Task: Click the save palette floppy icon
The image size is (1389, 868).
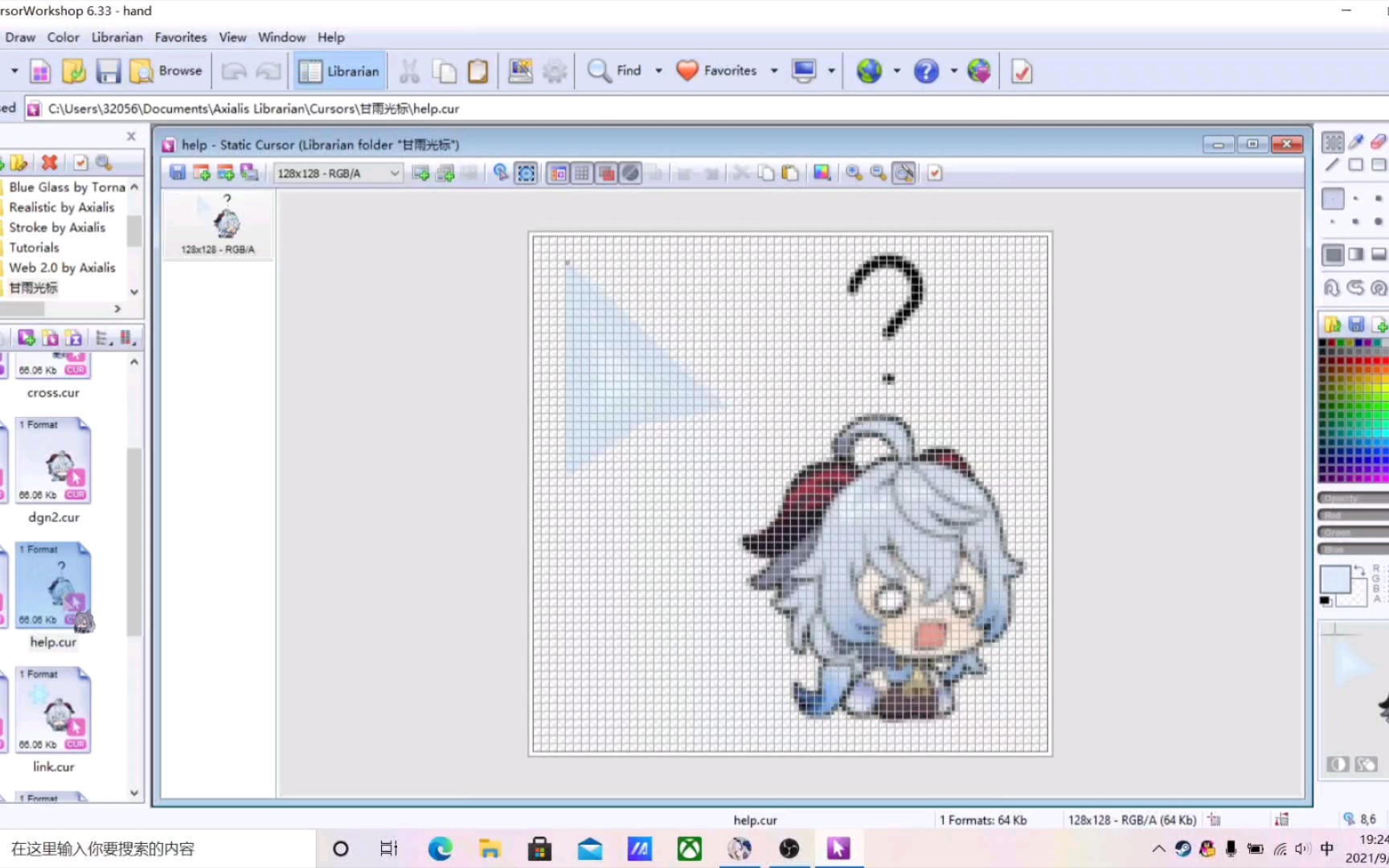Action: 1356,325
